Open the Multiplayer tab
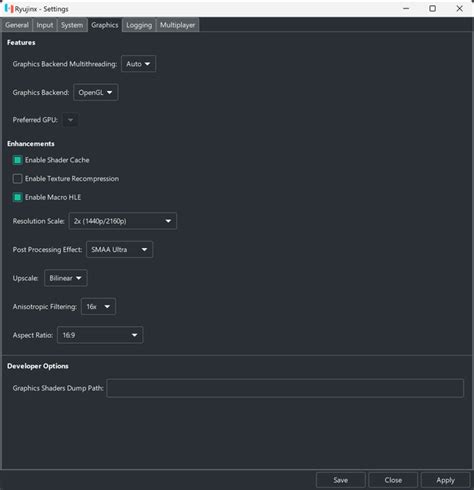This screenshot has height=490, width=474. [x=177, y=25]
